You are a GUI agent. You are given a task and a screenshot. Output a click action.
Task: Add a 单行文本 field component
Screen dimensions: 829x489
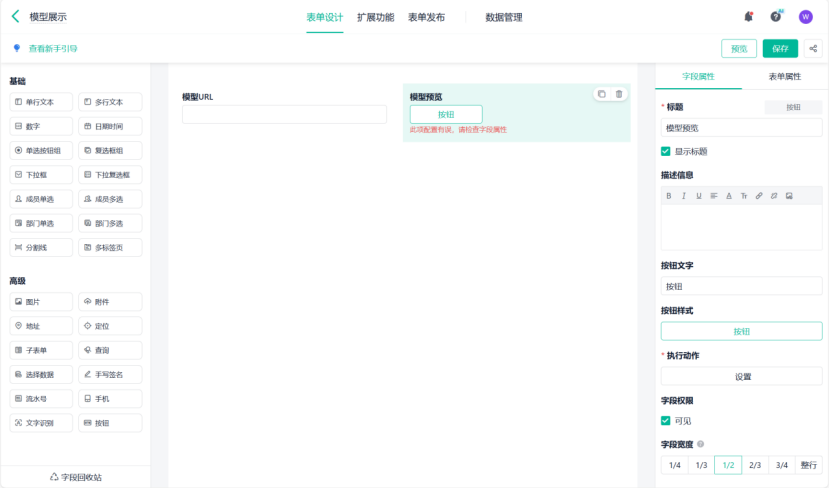coord(41,102)
